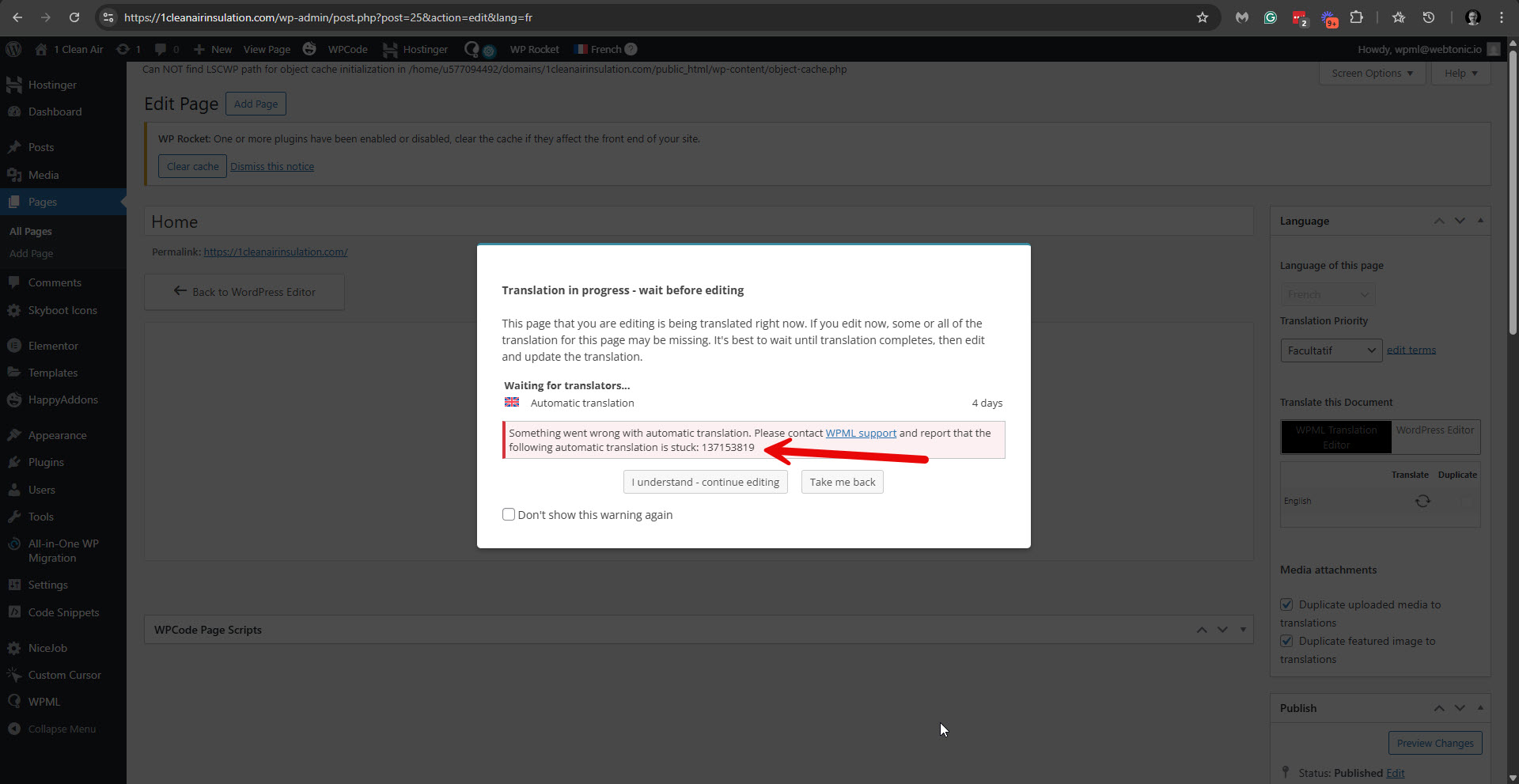
Task: Toggle the WPCode Page Scripts panel
Action: 1243,630
